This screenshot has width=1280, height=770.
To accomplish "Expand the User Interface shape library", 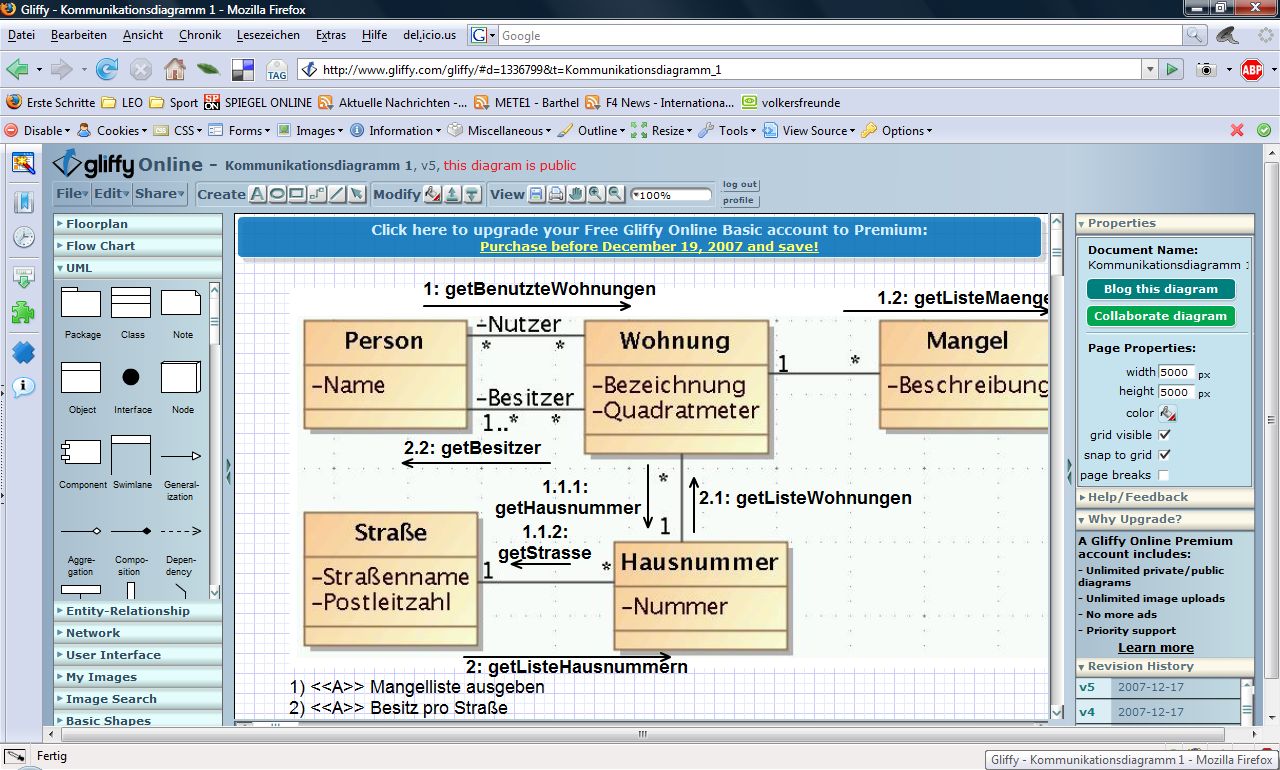I will point(138,655).
